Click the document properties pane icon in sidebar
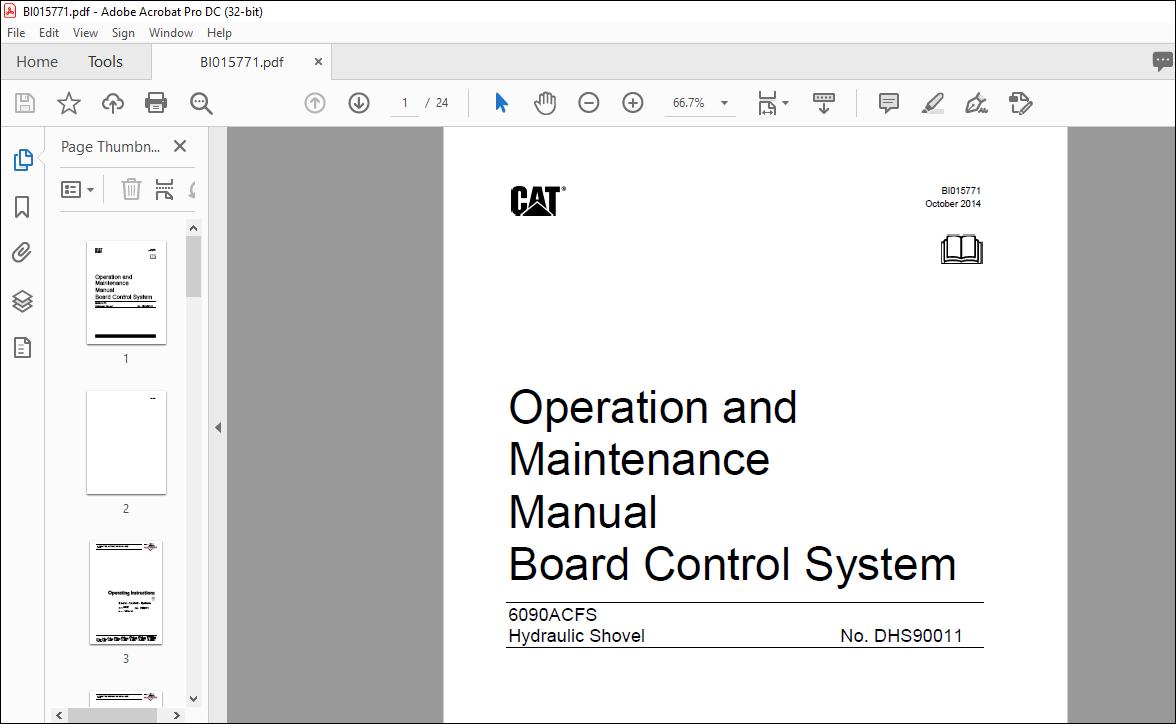This screenshot has width=1176, height=724. coord(22,347)
